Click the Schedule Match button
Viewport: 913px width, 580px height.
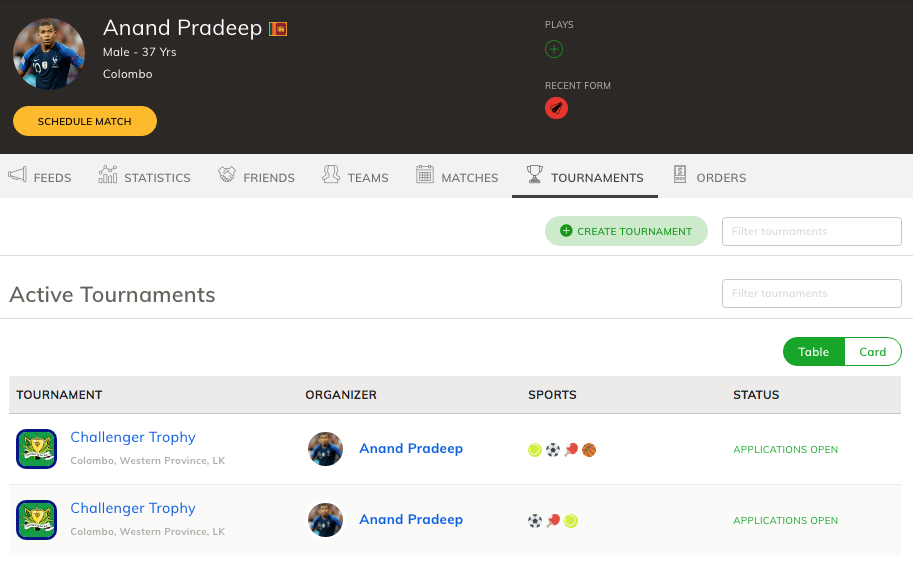[85, 121]
